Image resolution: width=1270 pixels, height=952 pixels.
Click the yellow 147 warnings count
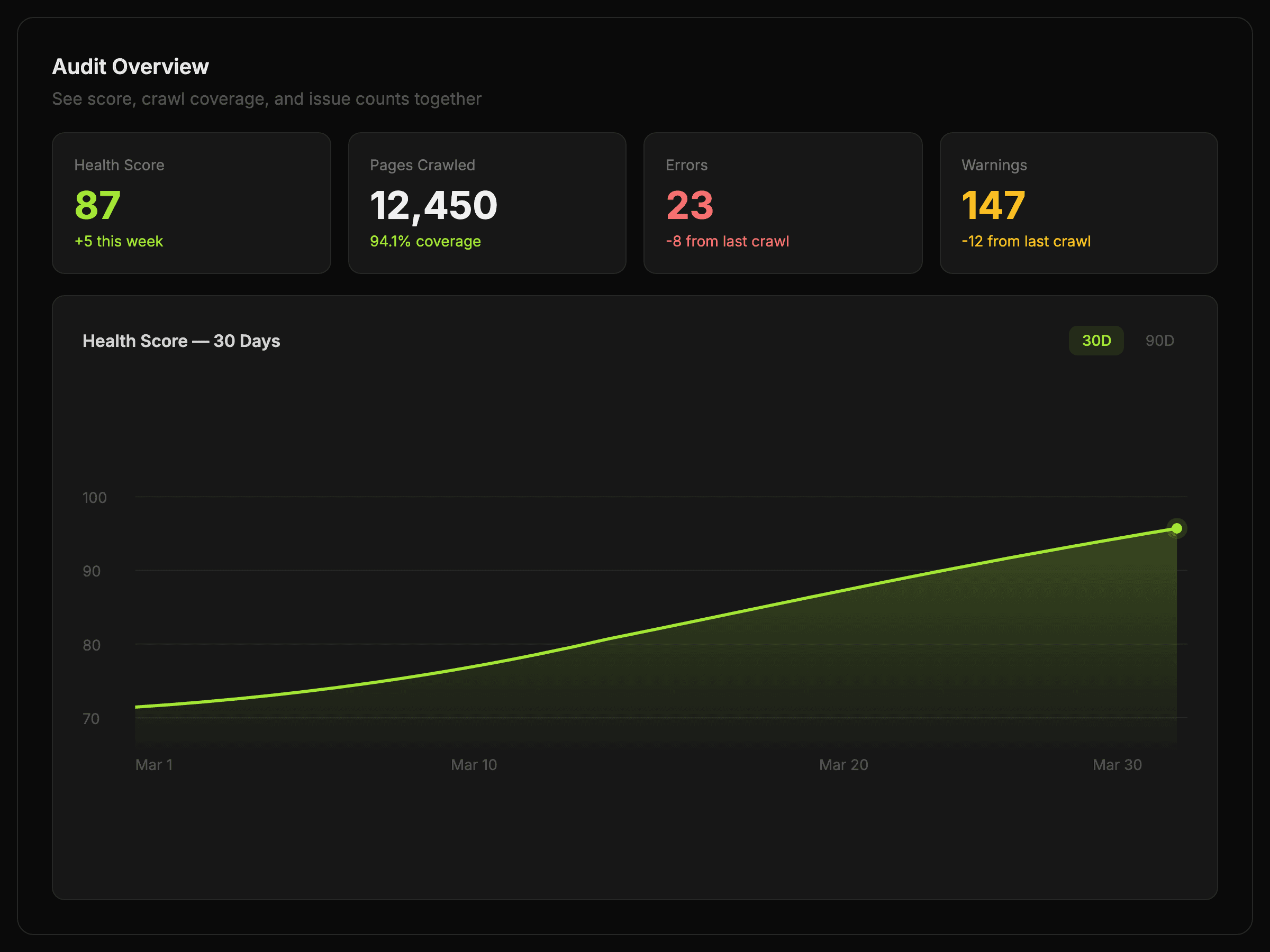pos(993,205)
